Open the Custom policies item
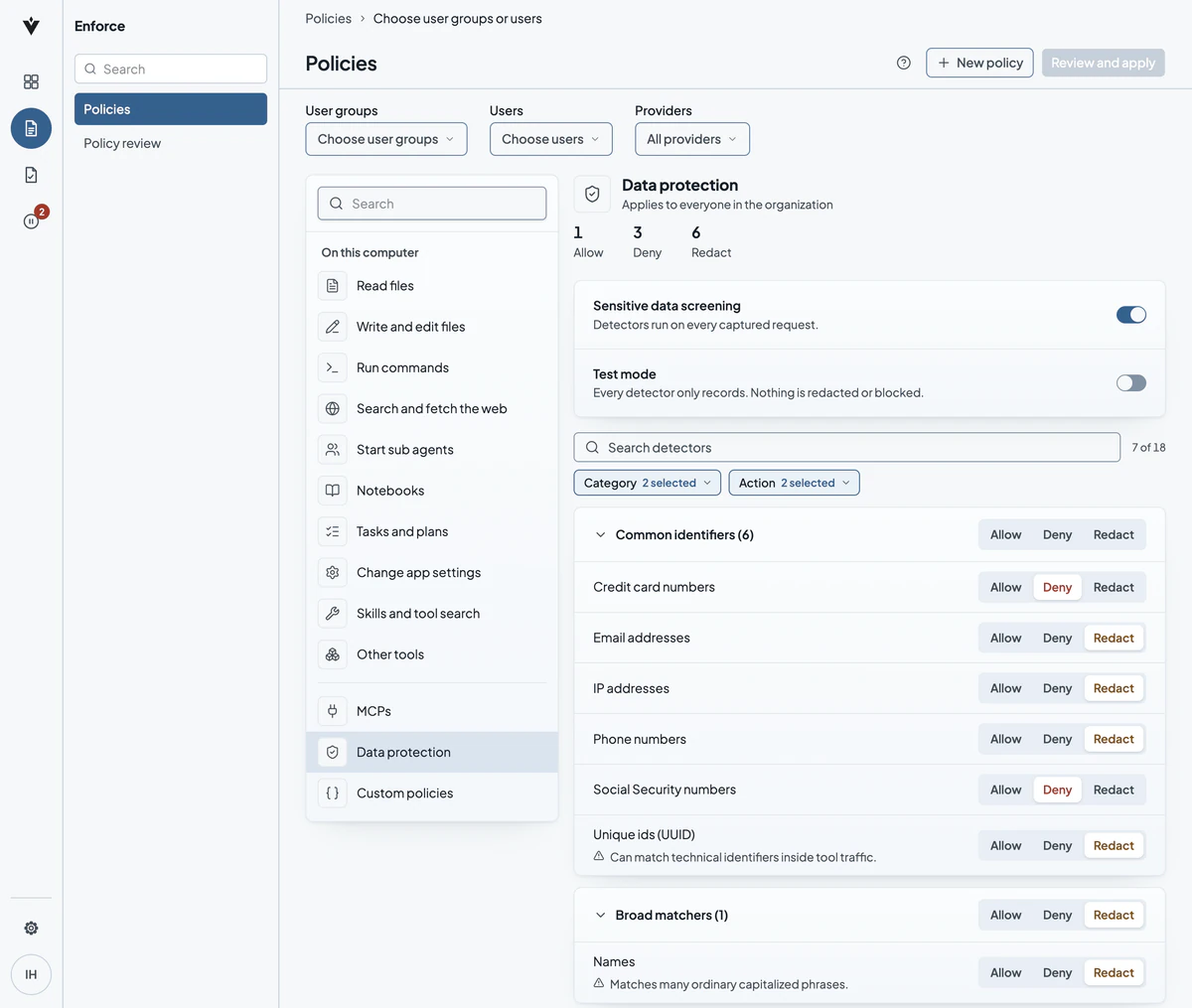The height and width of the screenshot is (1008, 1192). [432, 793]
